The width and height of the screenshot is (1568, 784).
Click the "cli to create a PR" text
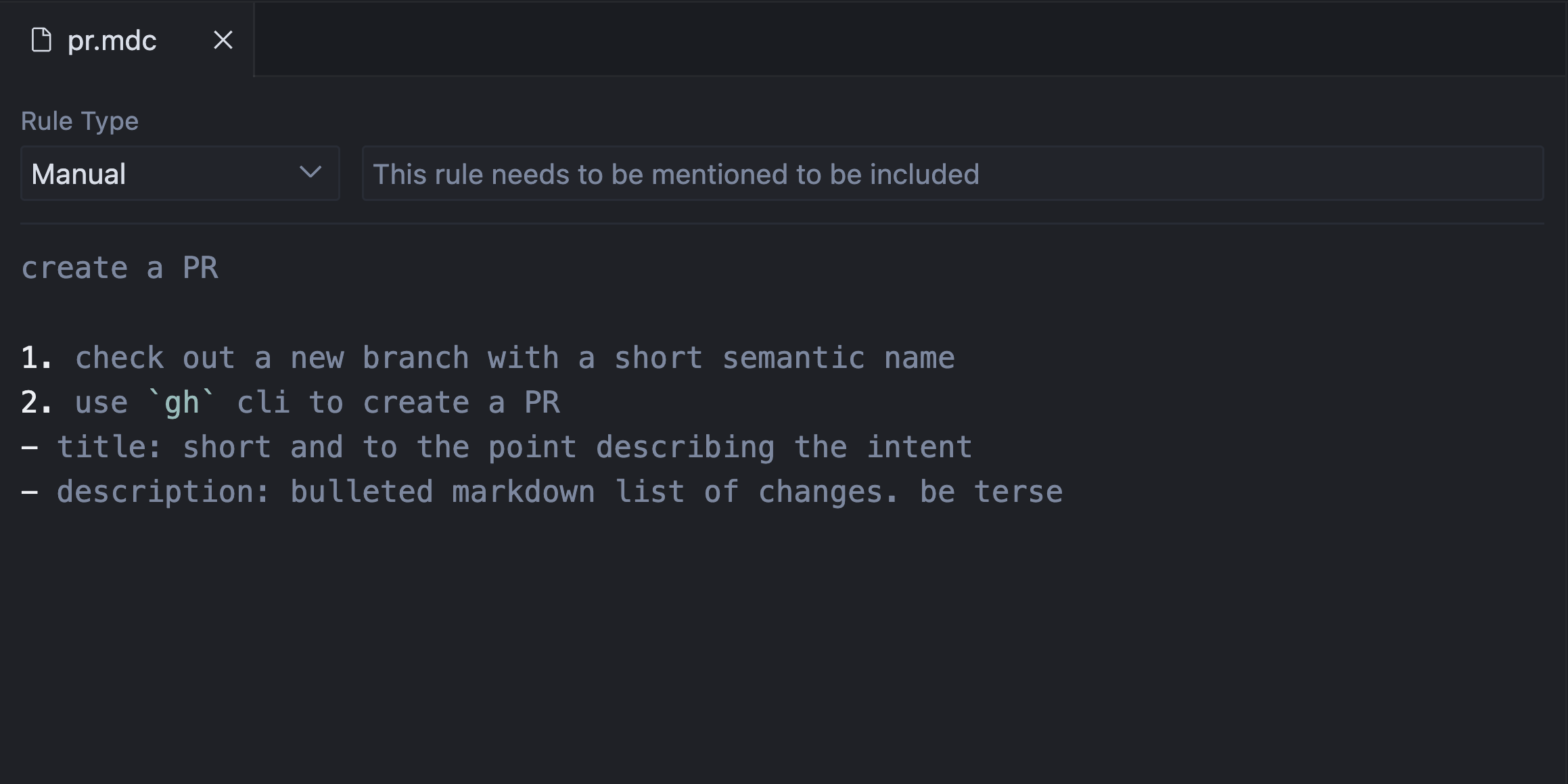pos(398,402)
